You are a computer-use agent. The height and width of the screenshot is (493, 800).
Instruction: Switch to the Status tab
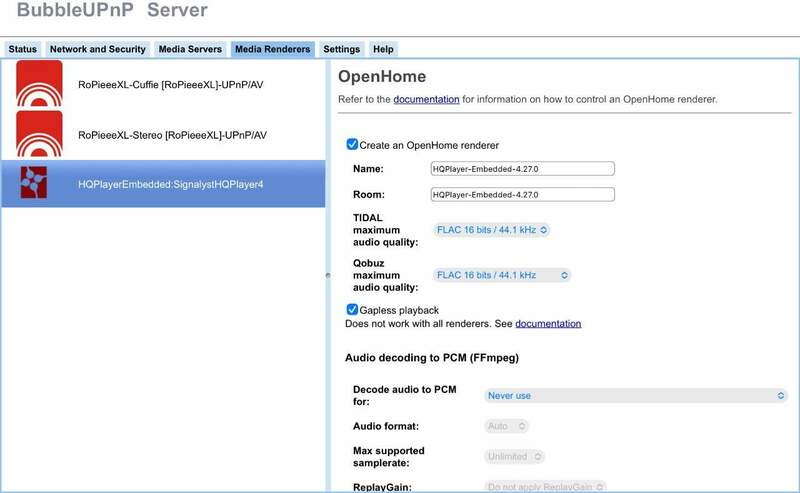click(22, 49)
